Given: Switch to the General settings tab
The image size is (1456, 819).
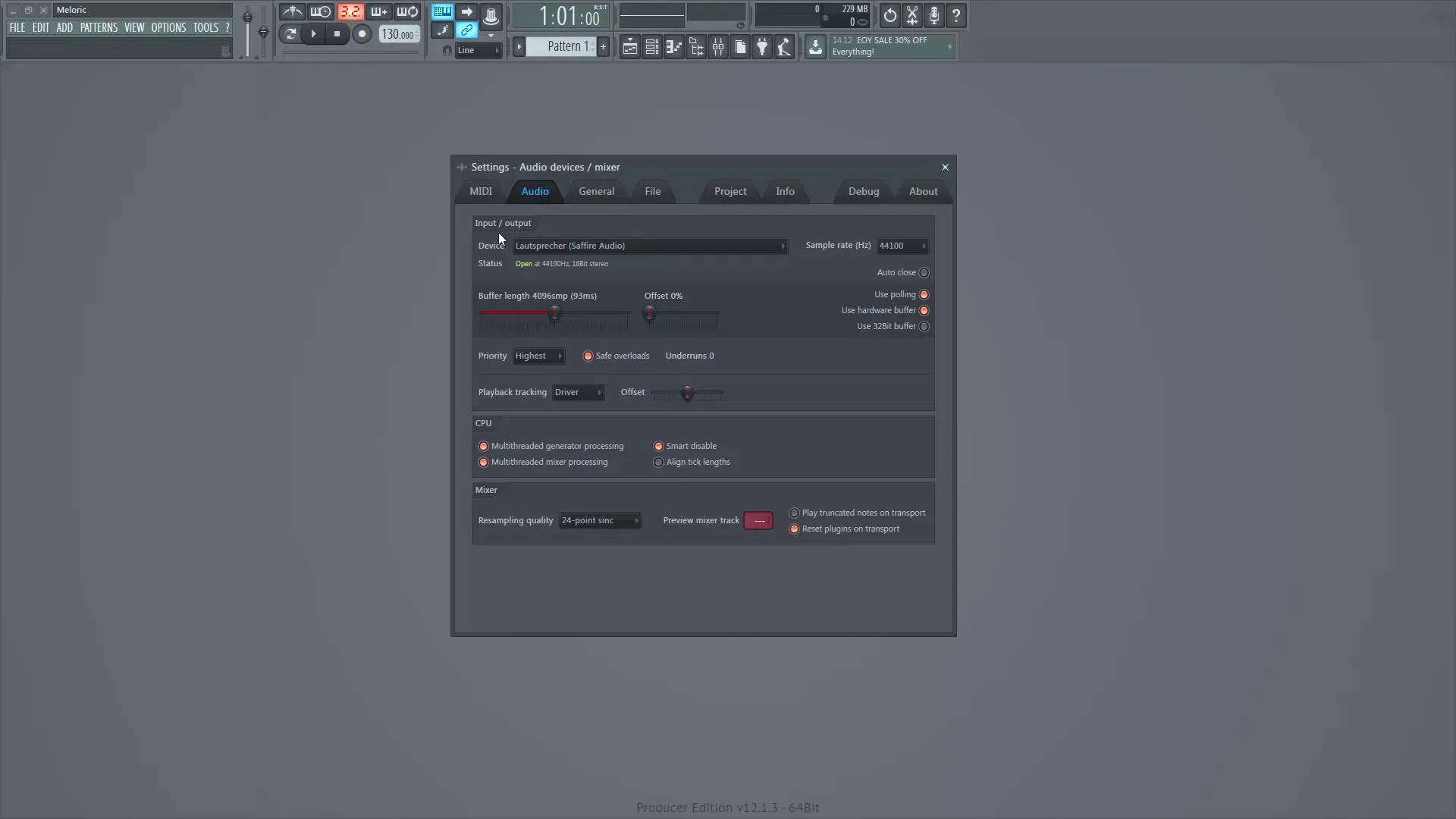Looking at the screenshot, I should click(x=597, y=191).
